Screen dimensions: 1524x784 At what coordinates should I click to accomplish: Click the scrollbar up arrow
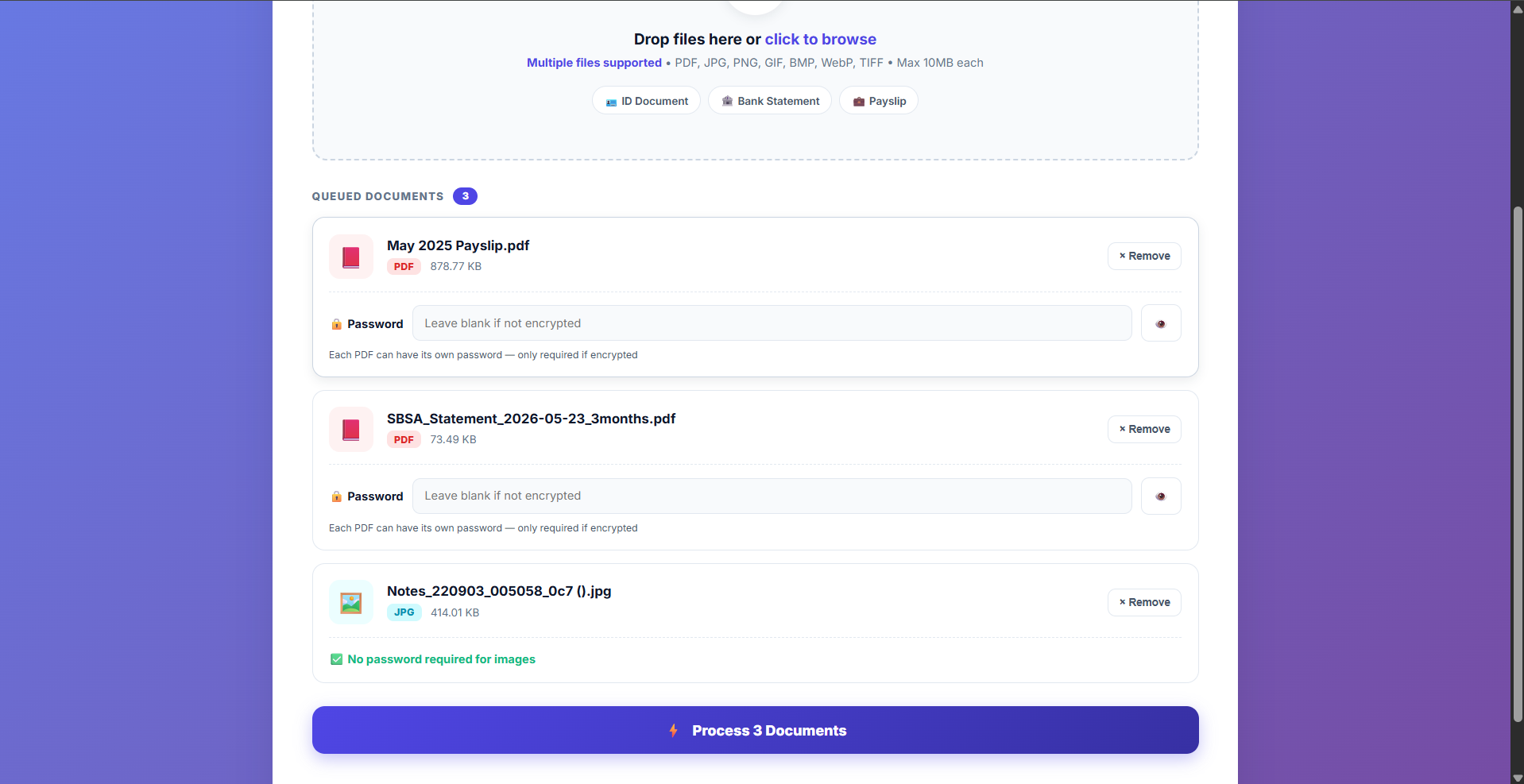[x=1518, y=9]
